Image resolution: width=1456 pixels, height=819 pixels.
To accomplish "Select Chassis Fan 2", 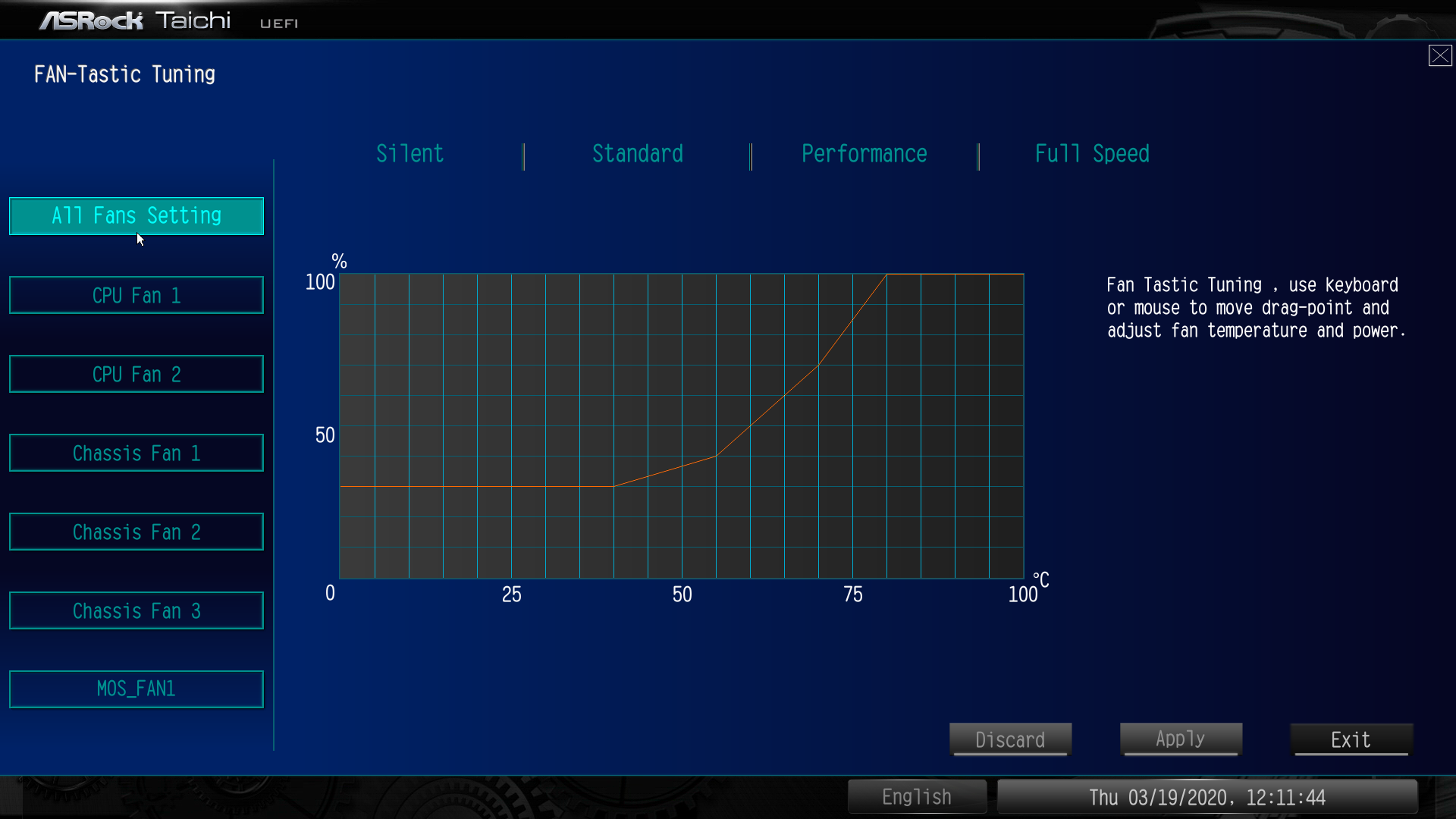I will [x=136, y=532].
